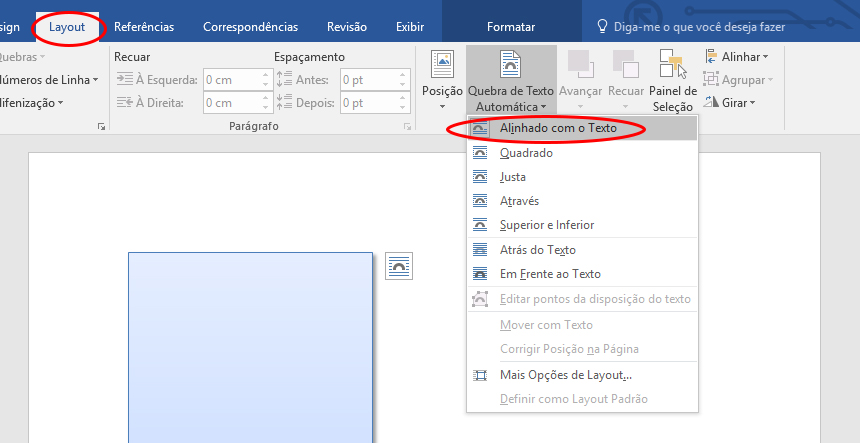Collapse the Quebra de Texto Automática menu
The width and height of the screenshot is (860, 443).
point(511,79)
